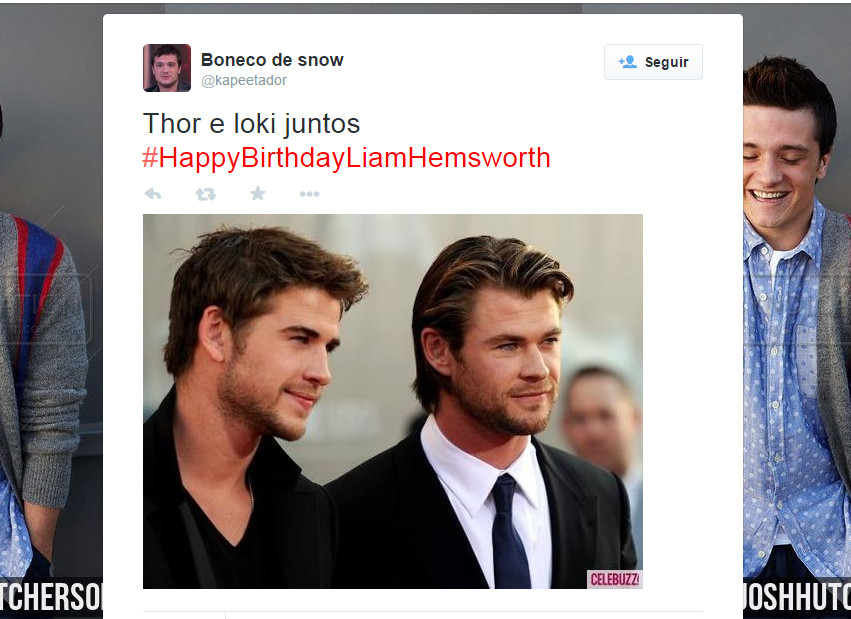The height and width of the screenshot is (619, 851).
Task: Click the CELEBUZZ watermark on the photo
Action: point(614,579)
